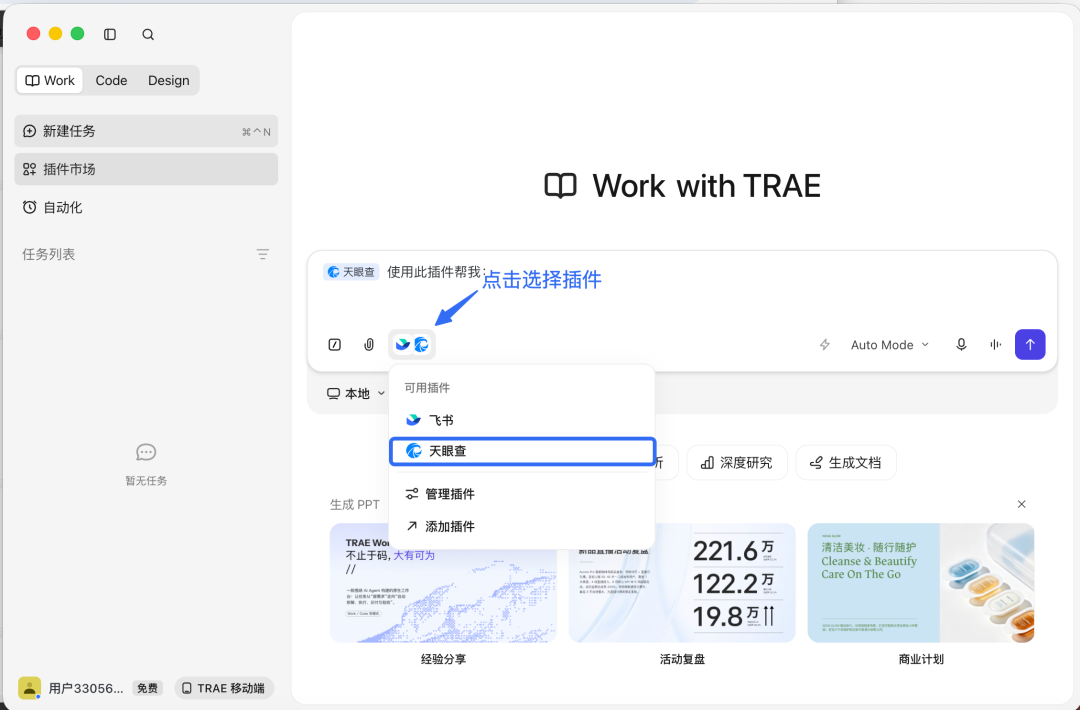Open 管理插件 manage plugins

point(521,494)
